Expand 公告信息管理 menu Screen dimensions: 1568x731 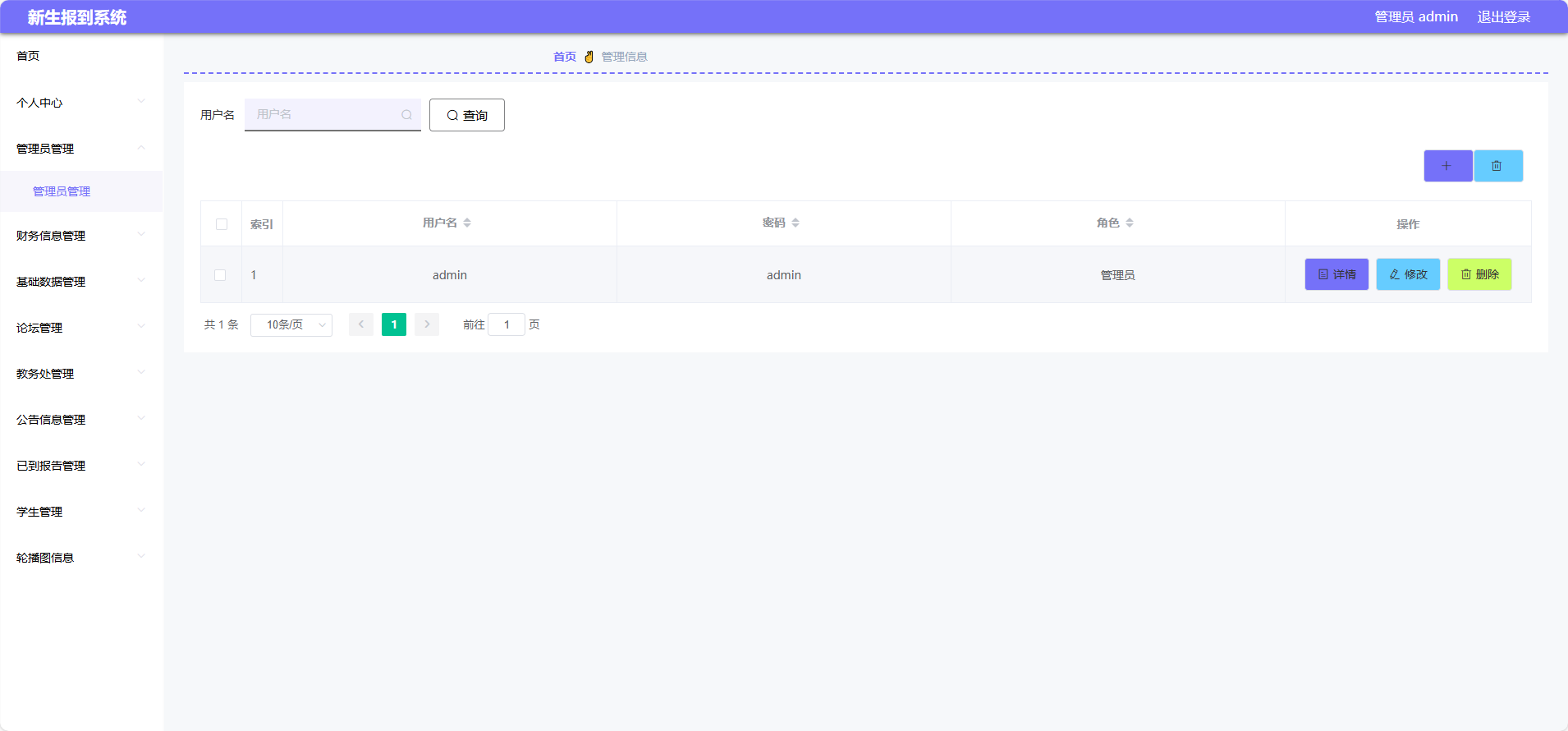click(81, 420)
